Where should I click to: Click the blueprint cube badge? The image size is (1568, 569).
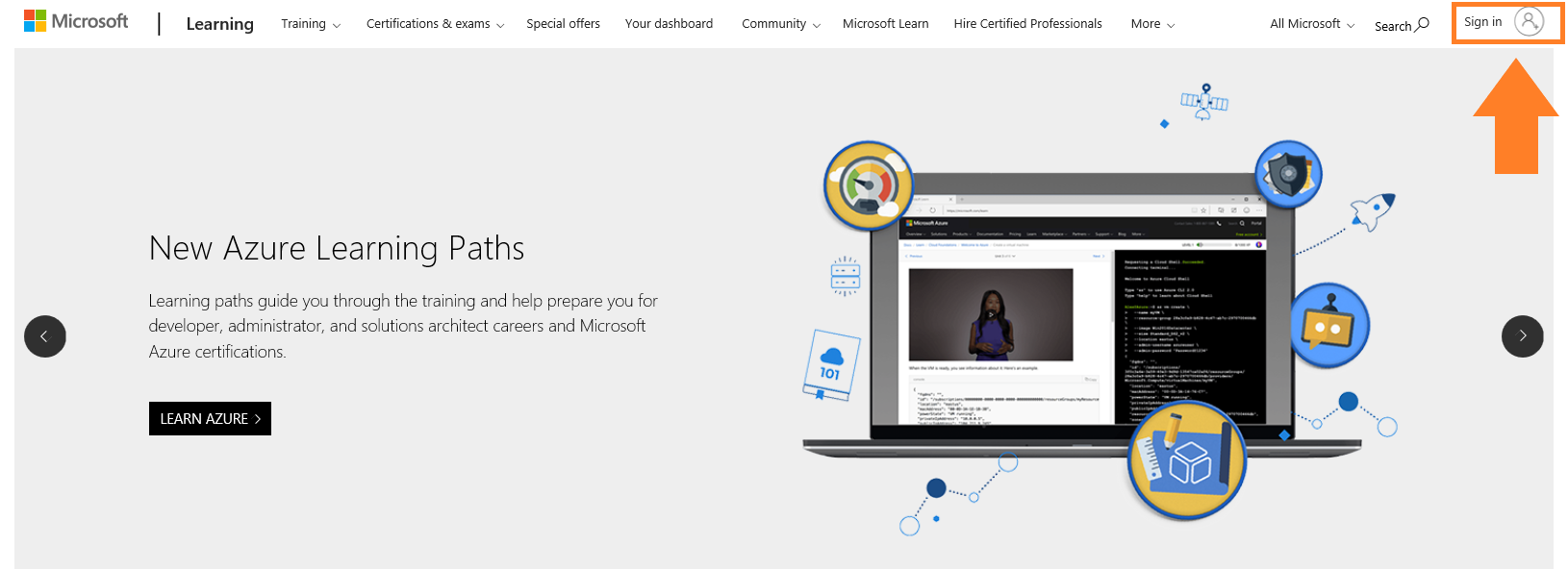[x=1187, y=460]
